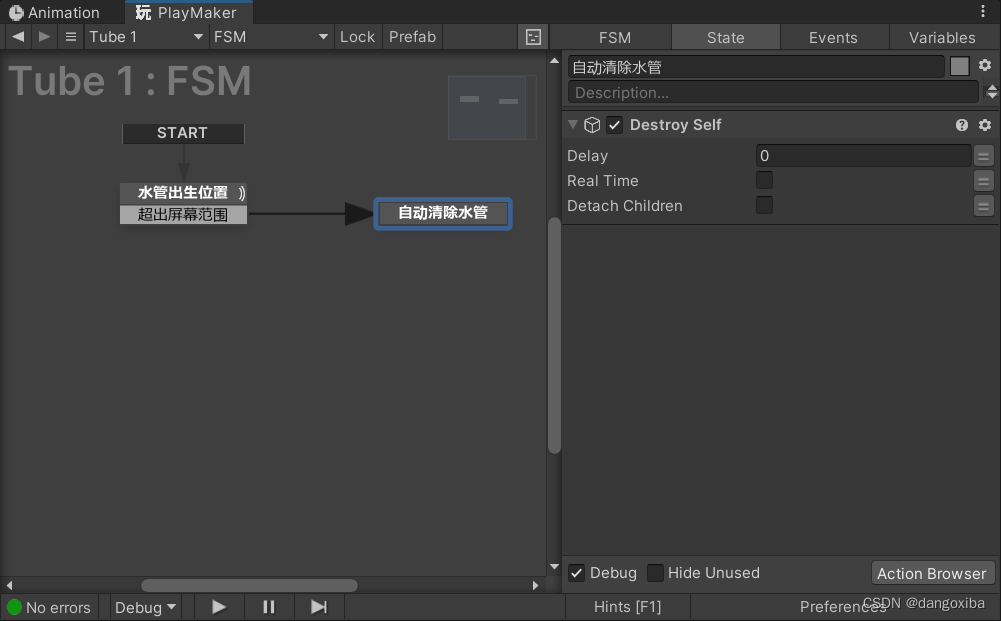The width and height of the screenshot is (1001, 621).
Task: Open Destroy Self action settings gear
Action: pyautogui.click(x=985, y=125)
